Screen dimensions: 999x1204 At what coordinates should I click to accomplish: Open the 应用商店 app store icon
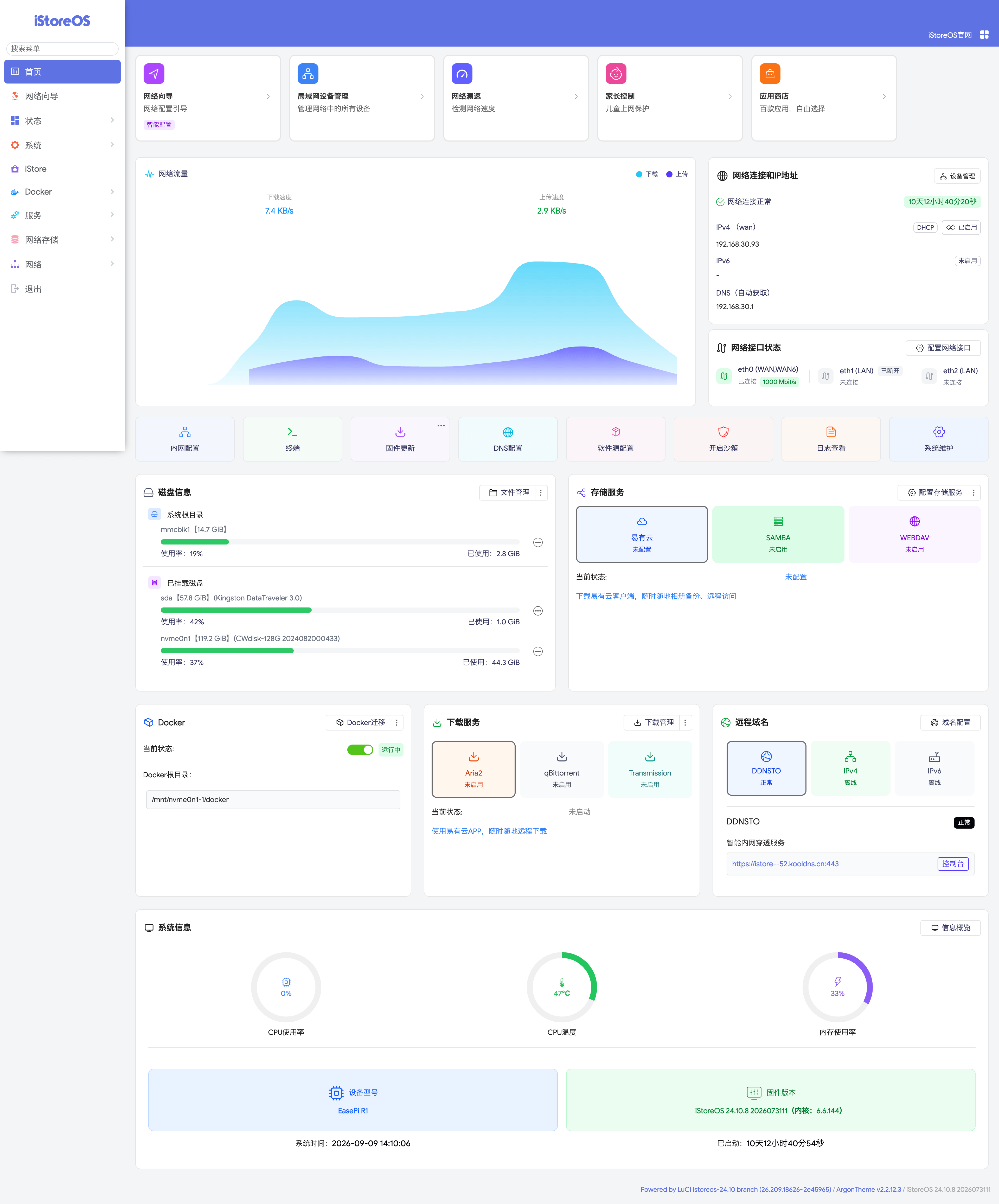[x=770, y=73]
